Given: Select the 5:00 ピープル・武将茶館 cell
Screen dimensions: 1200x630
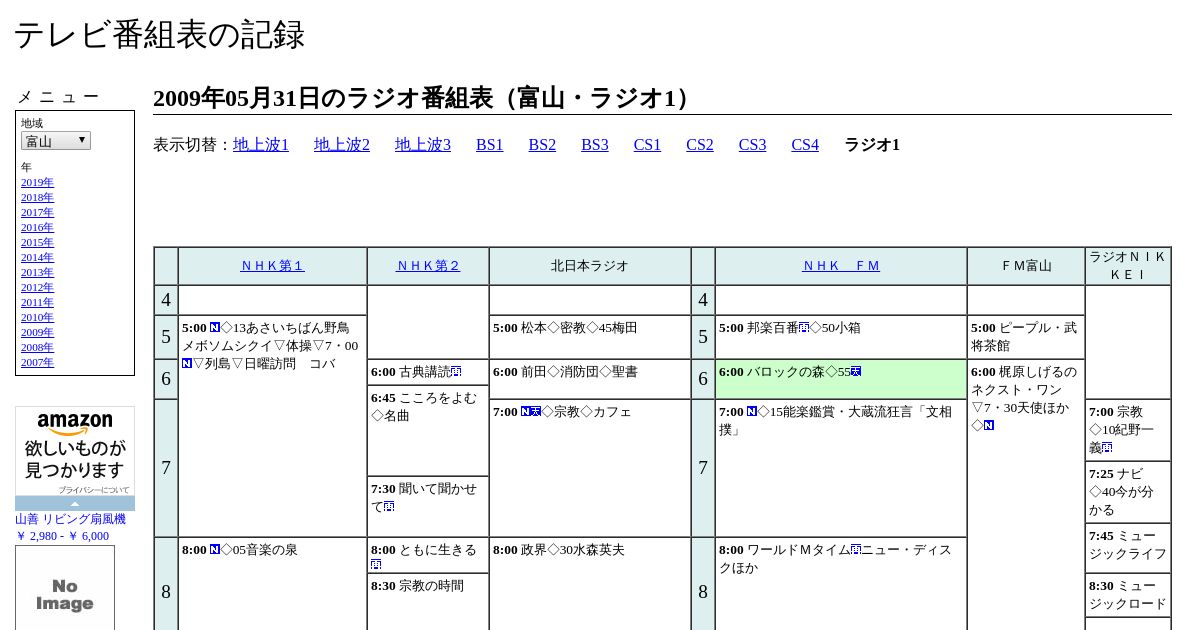Looking at the screenshot, I should tap(1026, 337).
